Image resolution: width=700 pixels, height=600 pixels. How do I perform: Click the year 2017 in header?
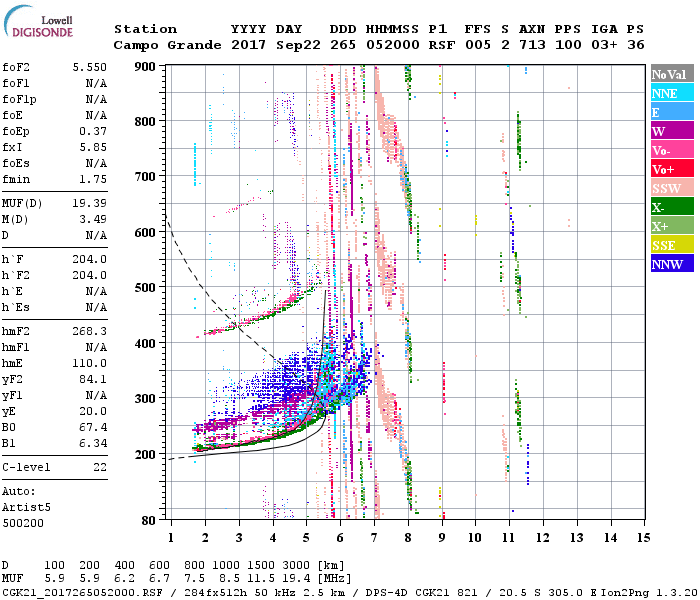click(x=249, y=45)
